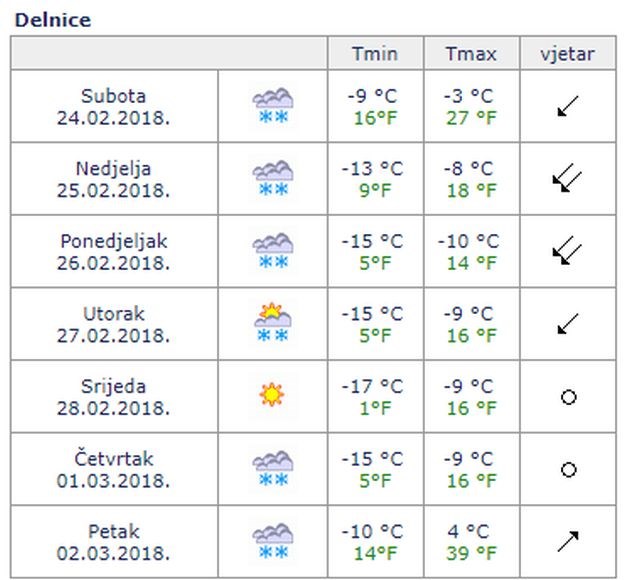Click the 4 °C maximum for Petak
625x580 pixels.
point(468,531)
